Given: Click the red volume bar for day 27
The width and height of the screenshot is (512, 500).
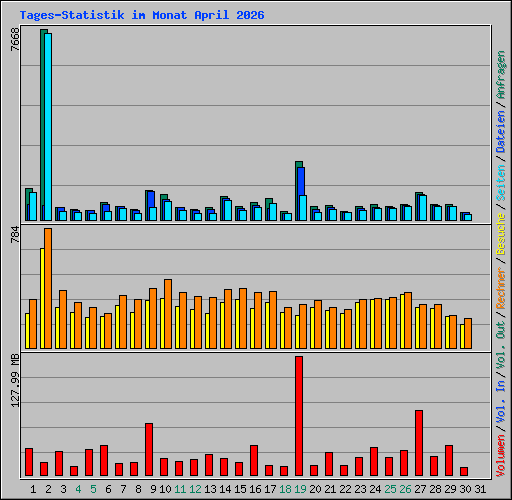Looking at the screenshot, I should [419, 443].
